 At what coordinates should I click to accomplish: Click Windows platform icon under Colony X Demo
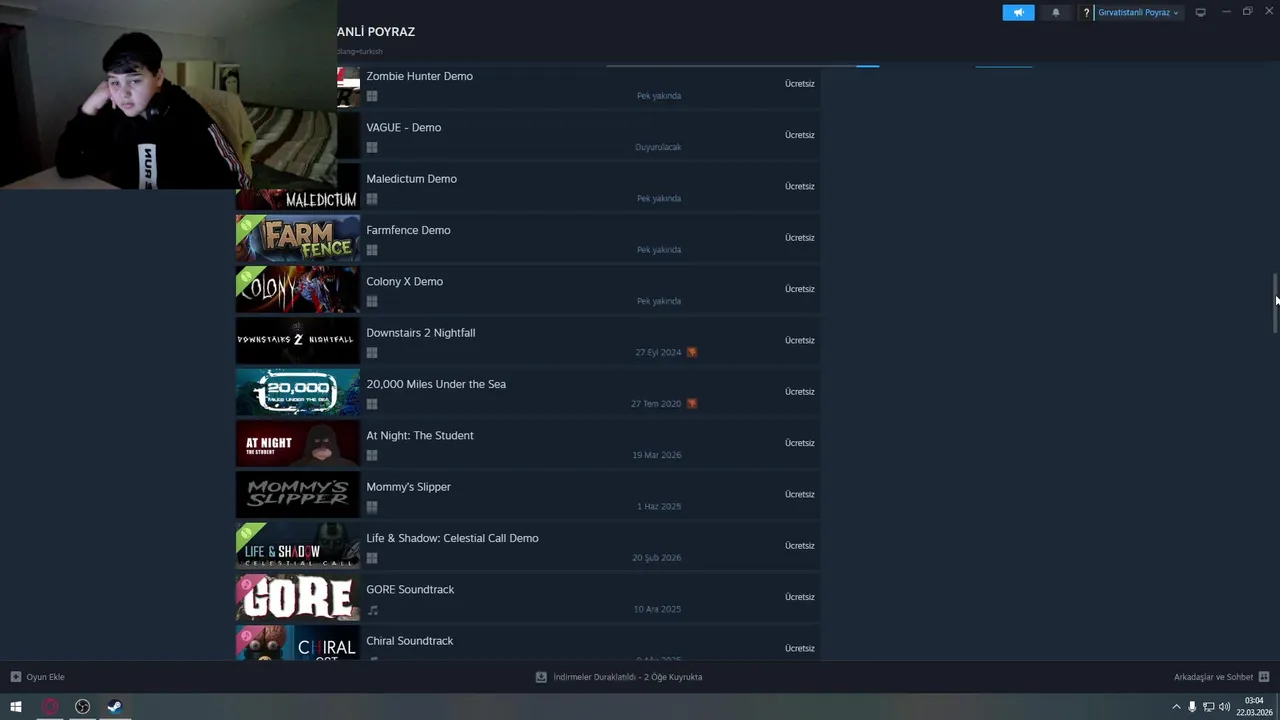[372, 301]
